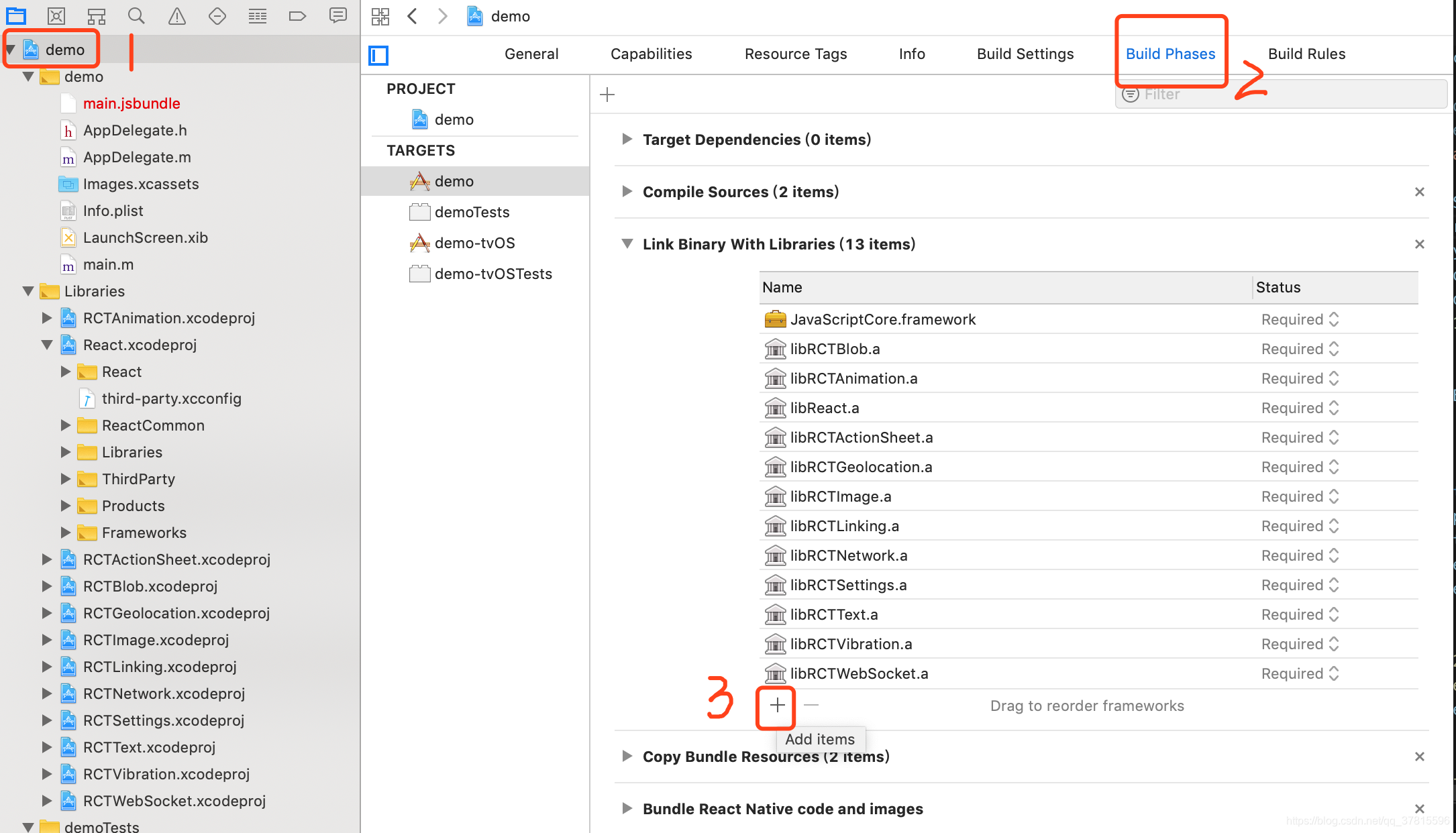Change Required status of libRCTBlob.a

click(x=1300, y=349)
